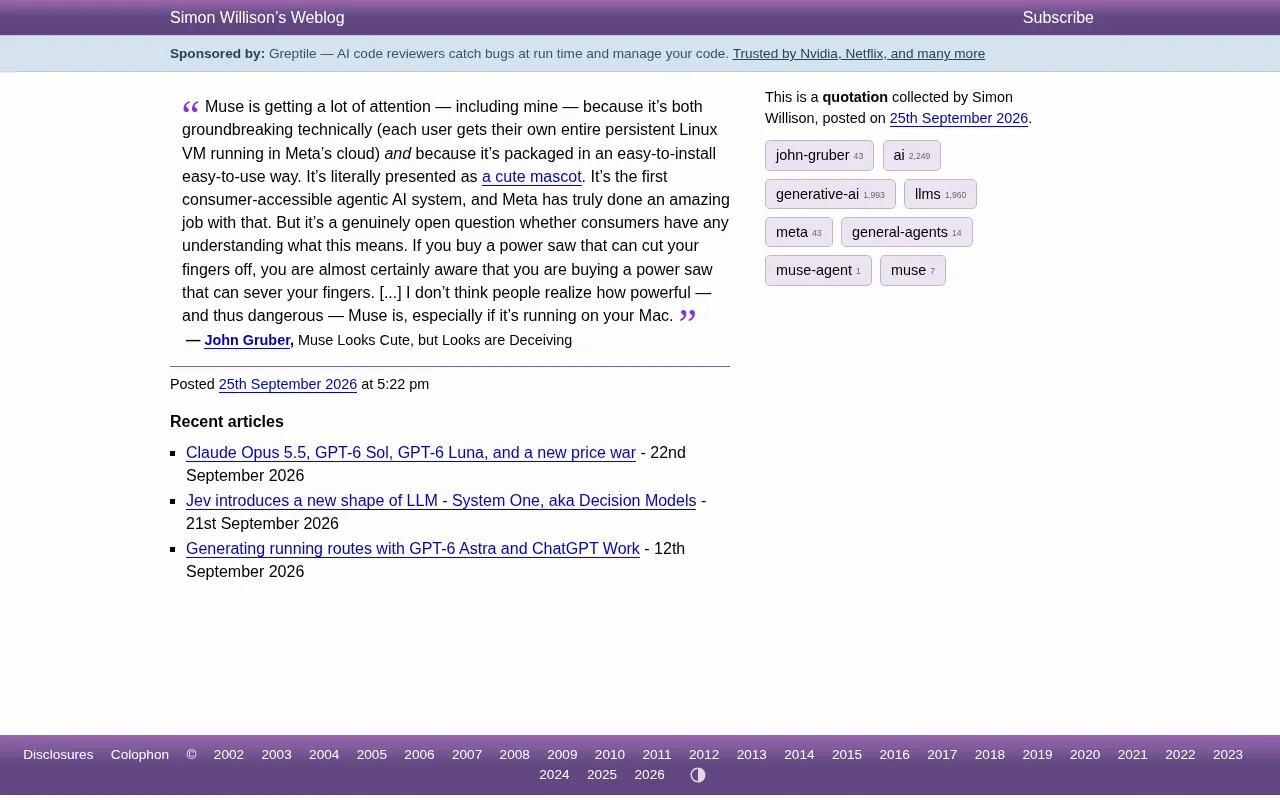Viewport: 1280px width, 800px height.
Task: Click the 'Sponsored by:' label
Action: (x=217, y=54)
